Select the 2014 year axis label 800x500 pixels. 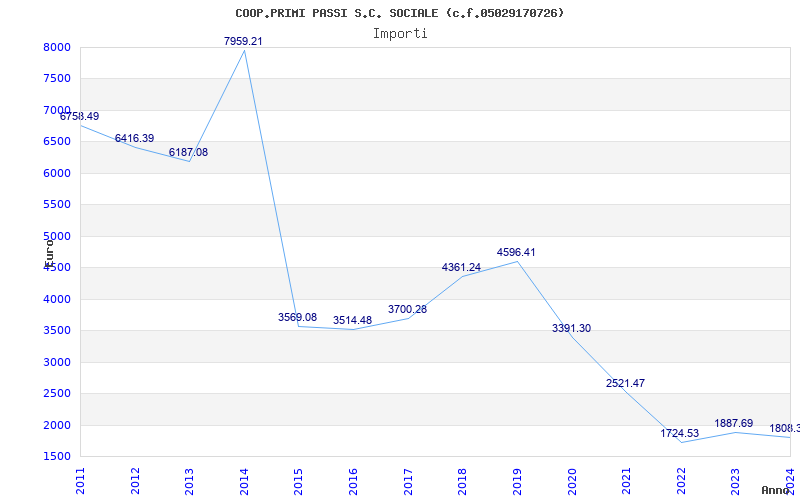(245, 478)
